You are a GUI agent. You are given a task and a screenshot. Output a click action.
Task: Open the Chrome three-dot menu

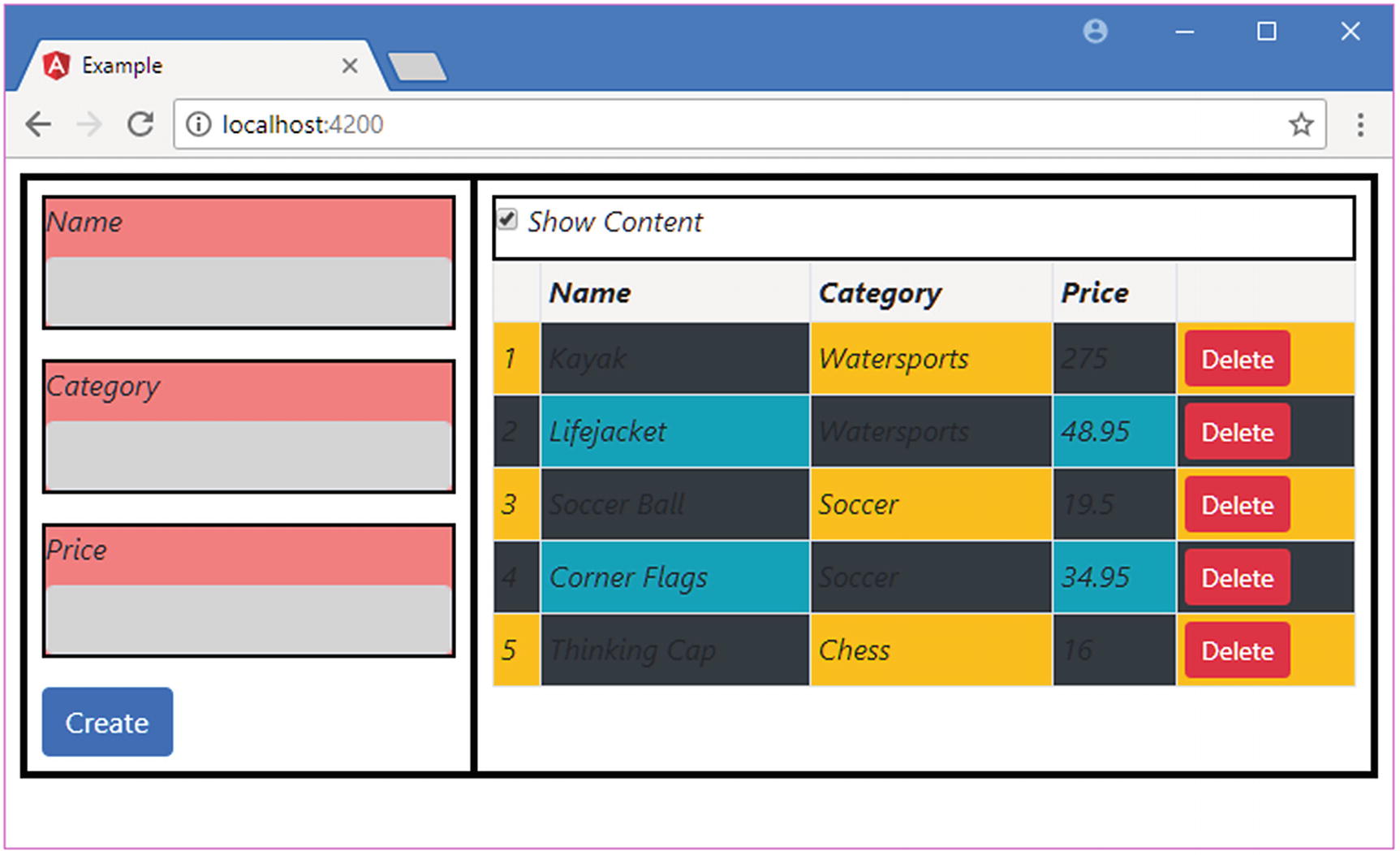[x=1360, y=124]
